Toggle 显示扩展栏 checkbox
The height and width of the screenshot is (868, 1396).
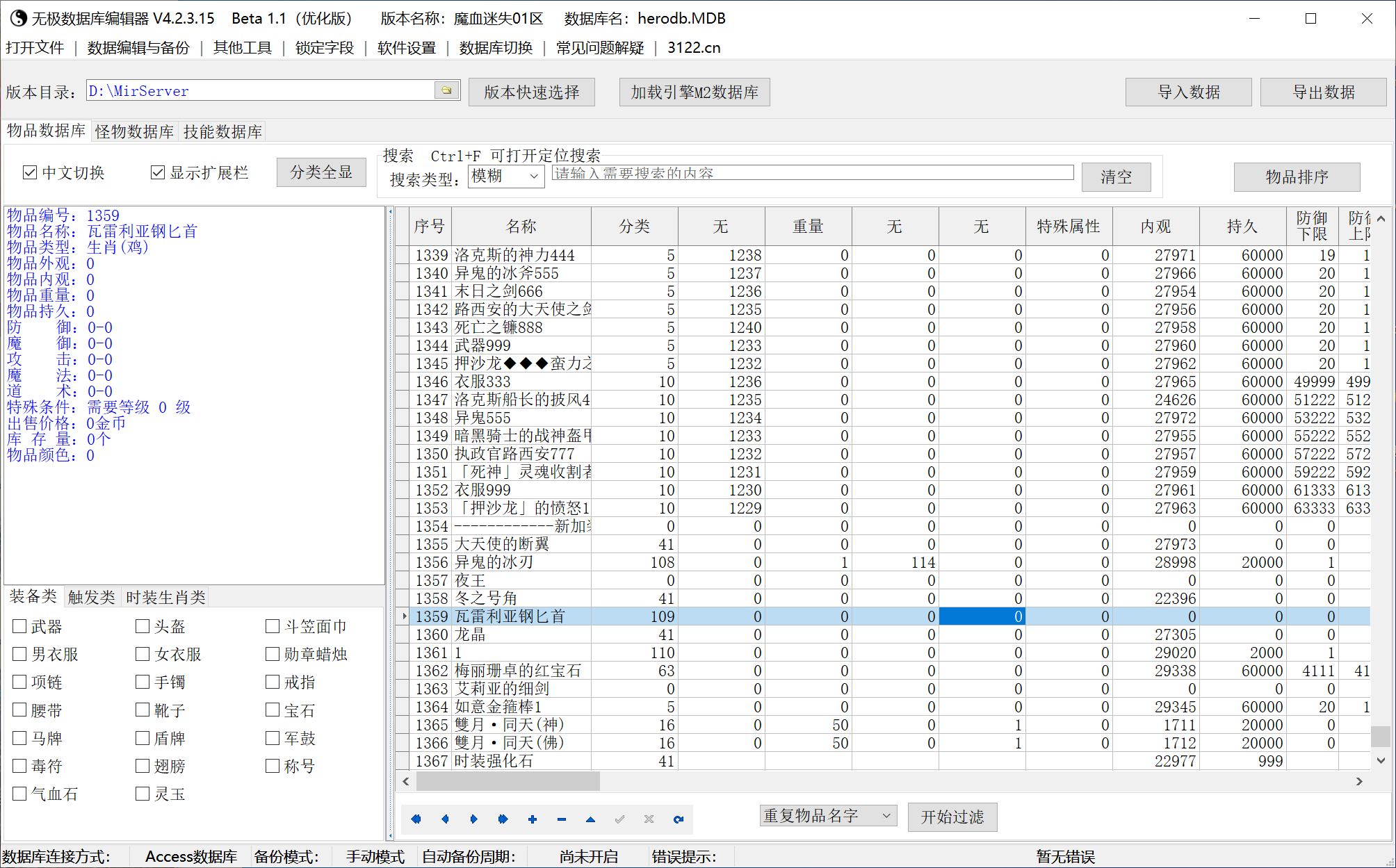pyautogui.click(x=158, y=172)
